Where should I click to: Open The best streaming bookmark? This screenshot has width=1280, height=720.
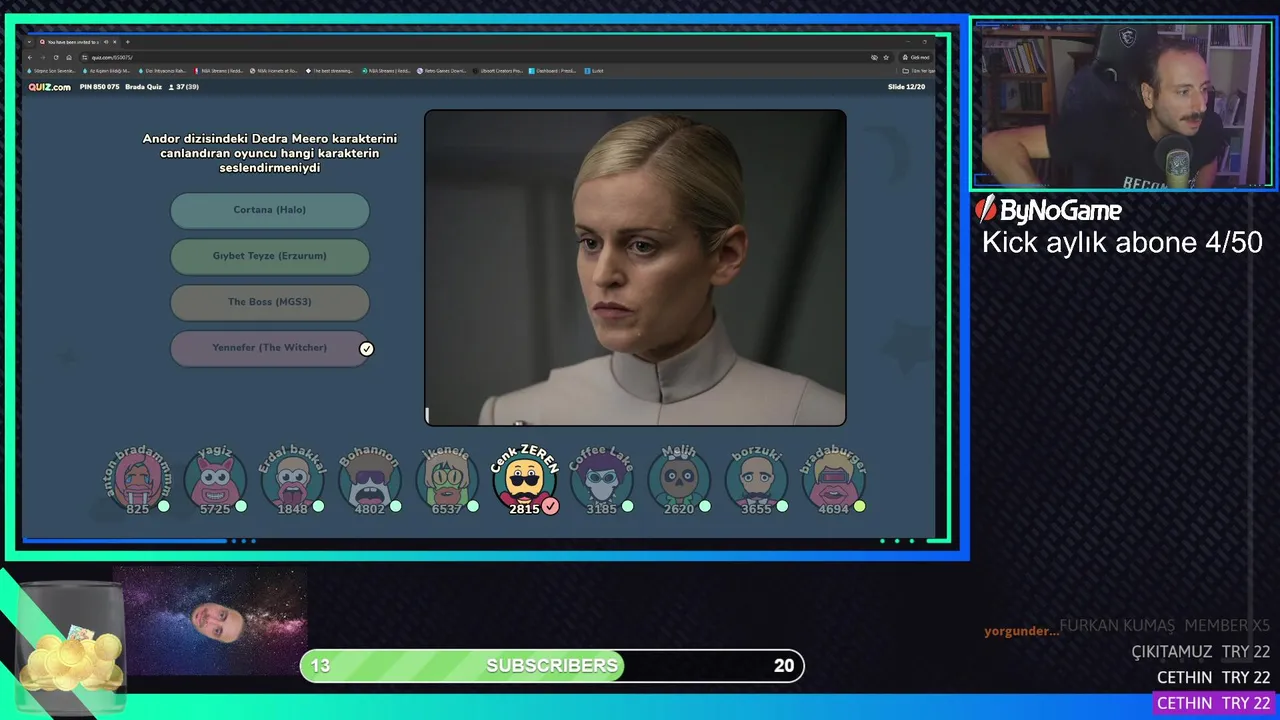(329, 71)
